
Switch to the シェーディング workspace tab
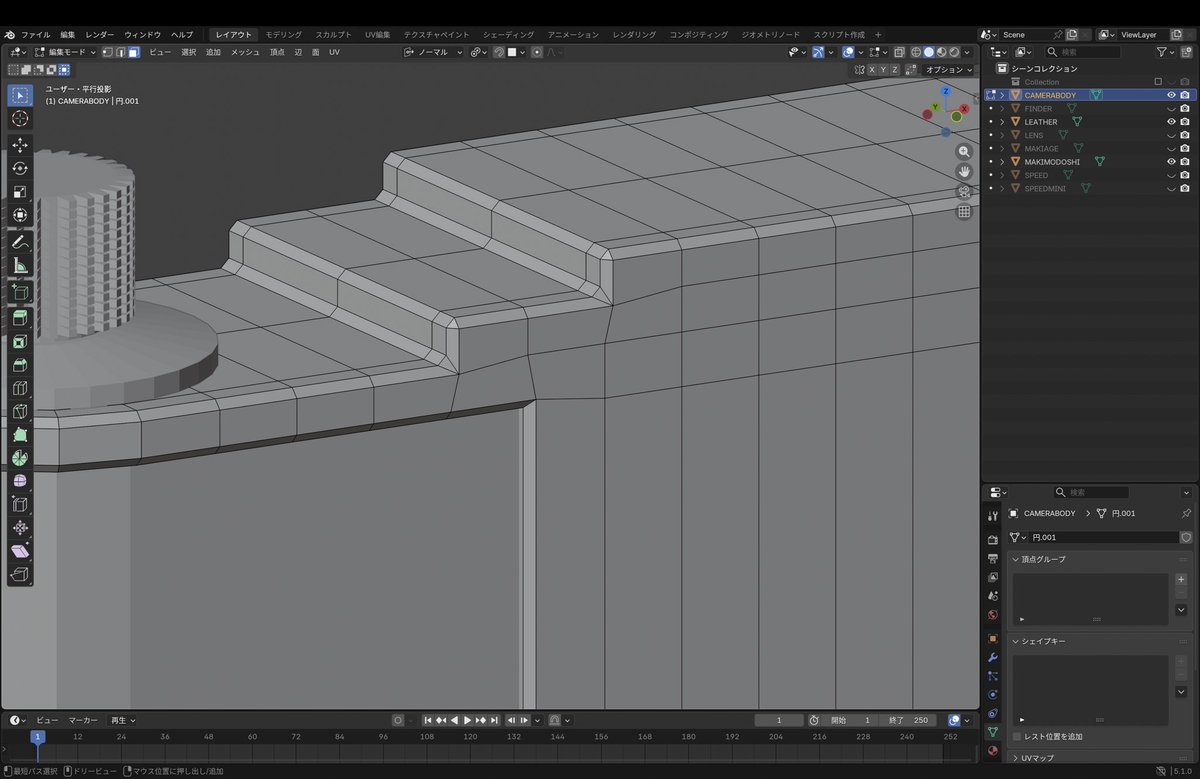coord(508,33)
